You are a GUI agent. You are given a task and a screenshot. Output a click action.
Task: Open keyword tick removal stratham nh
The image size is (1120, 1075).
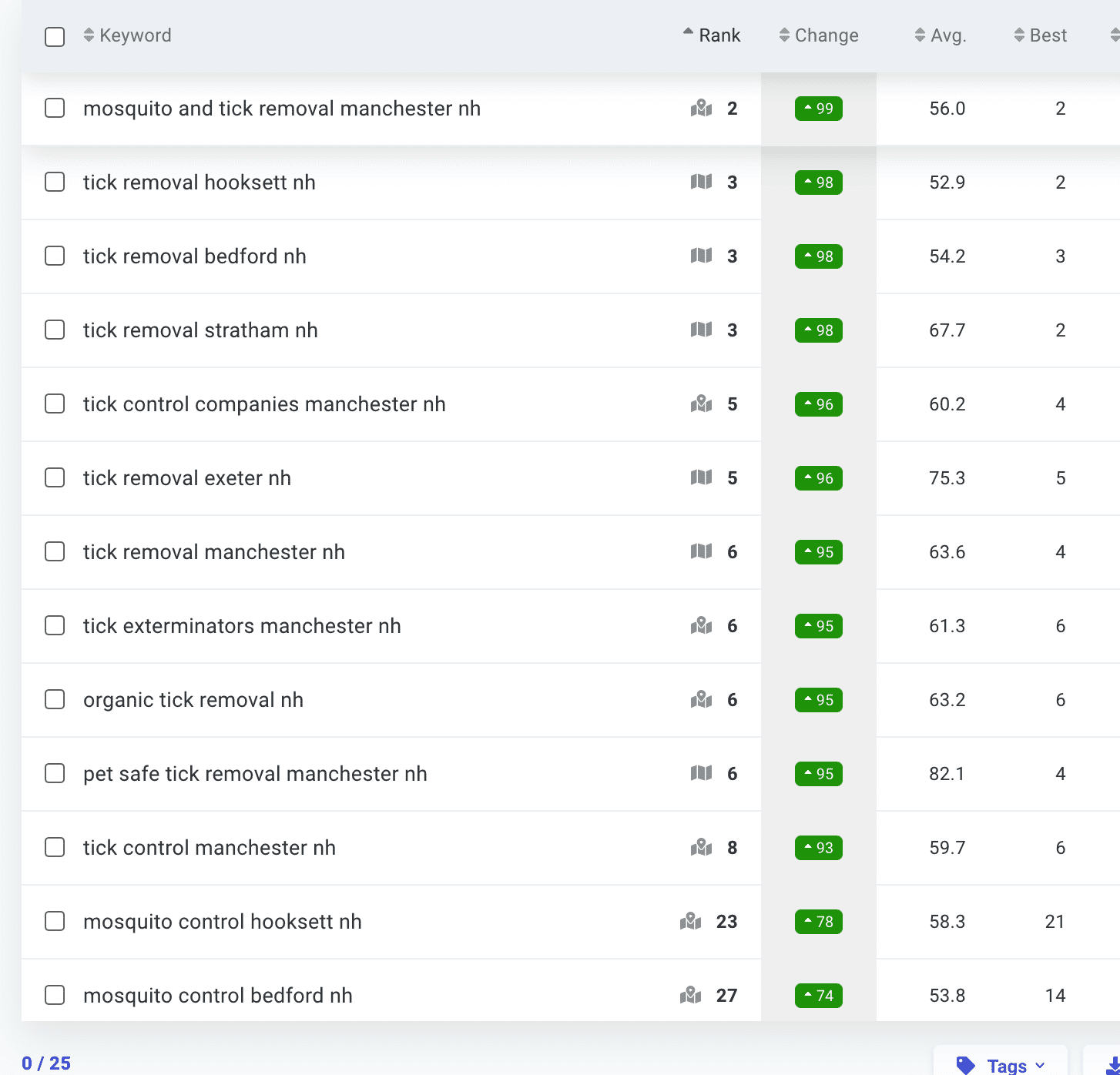[x=200, y=330]
